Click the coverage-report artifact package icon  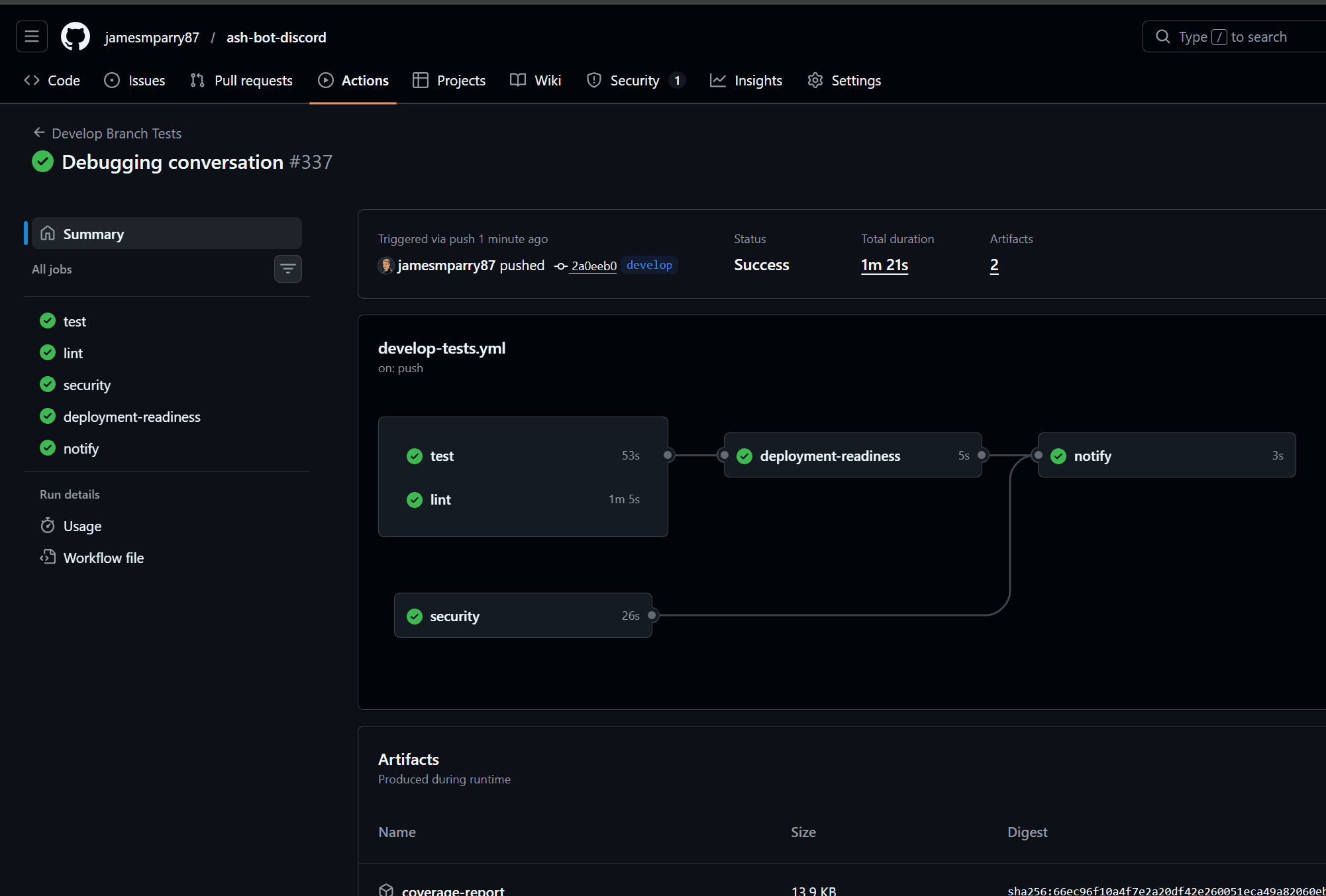point(386,890)
